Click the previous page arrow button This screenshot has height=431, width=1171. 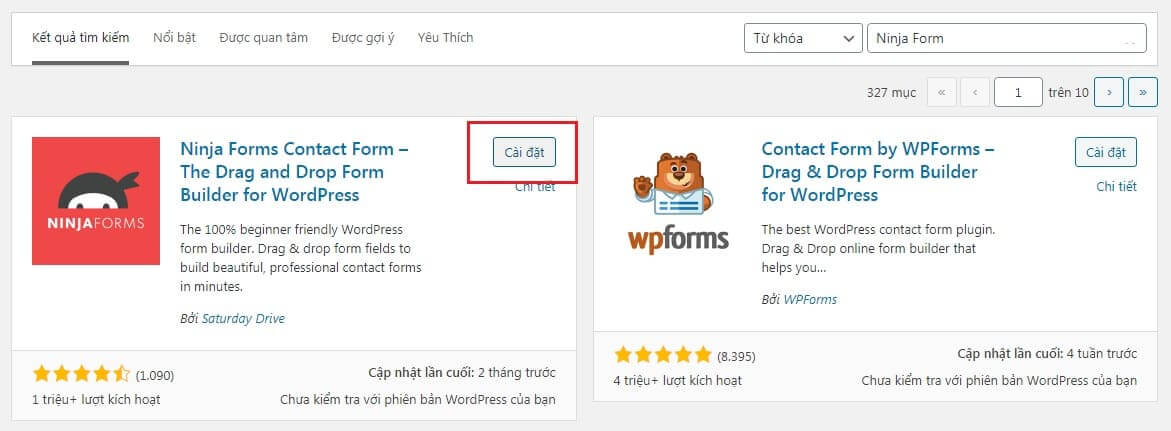[975, 93]
